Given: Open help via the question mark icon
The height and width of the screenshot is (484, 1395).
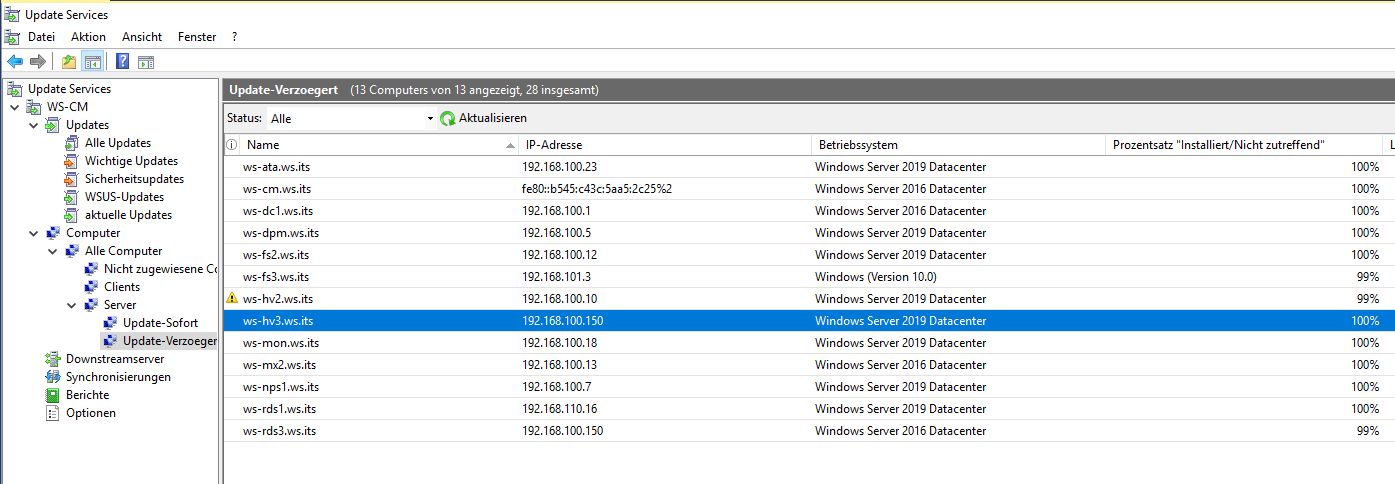Looking at the screenshot, I should coord(123,62).
